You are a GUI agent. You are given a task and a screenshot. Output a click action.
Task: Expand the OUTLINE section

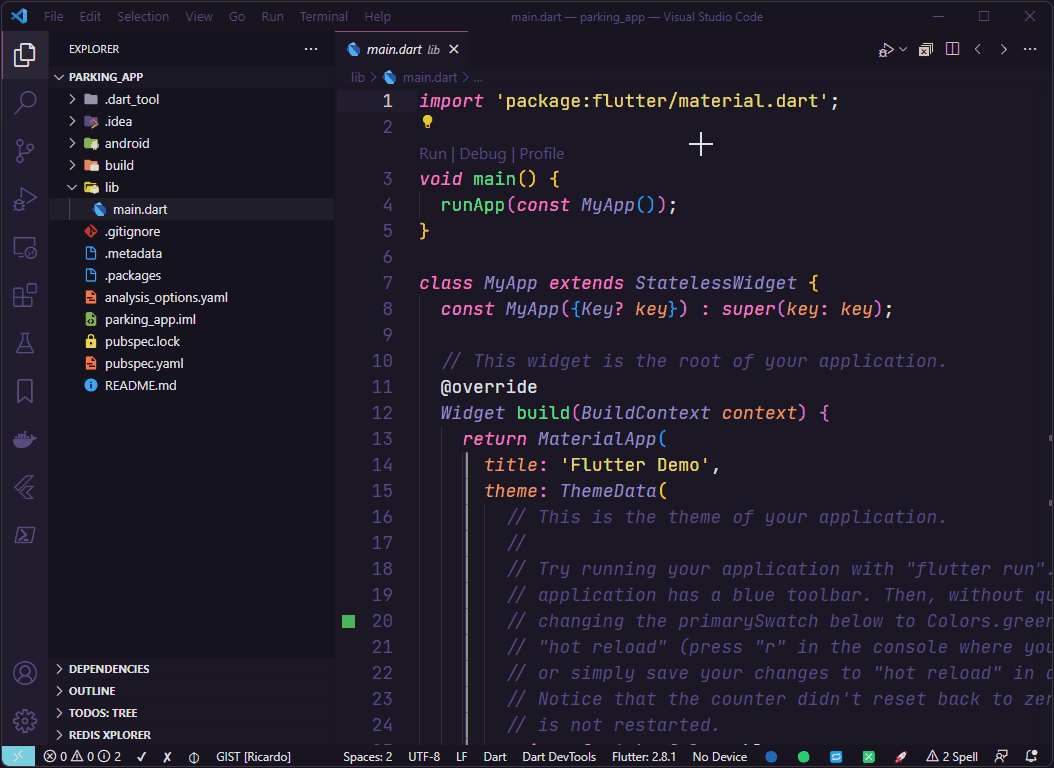point(192,691)
